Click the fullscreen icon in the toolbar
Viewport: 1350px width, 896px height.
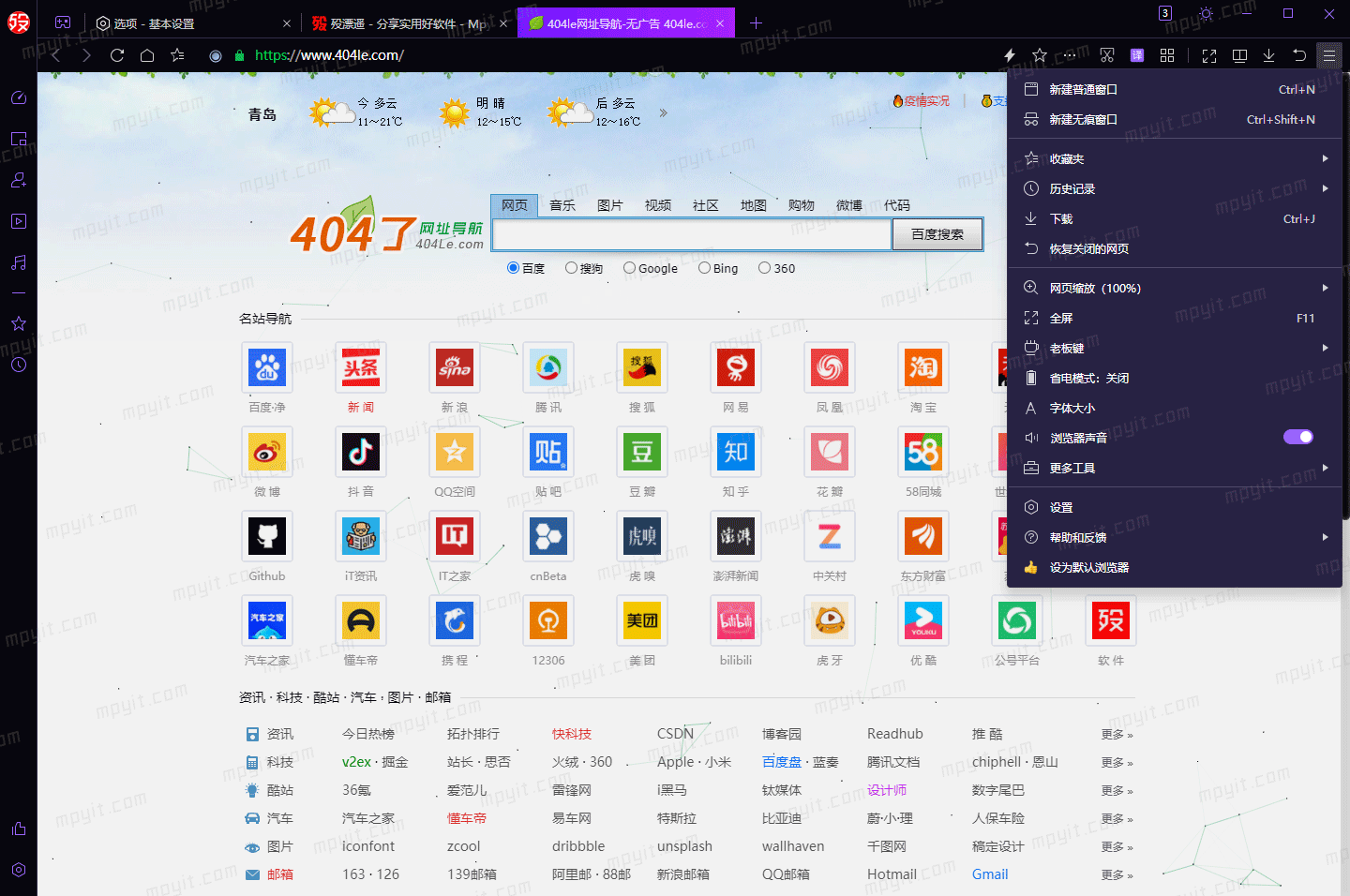coord(1209,55)
